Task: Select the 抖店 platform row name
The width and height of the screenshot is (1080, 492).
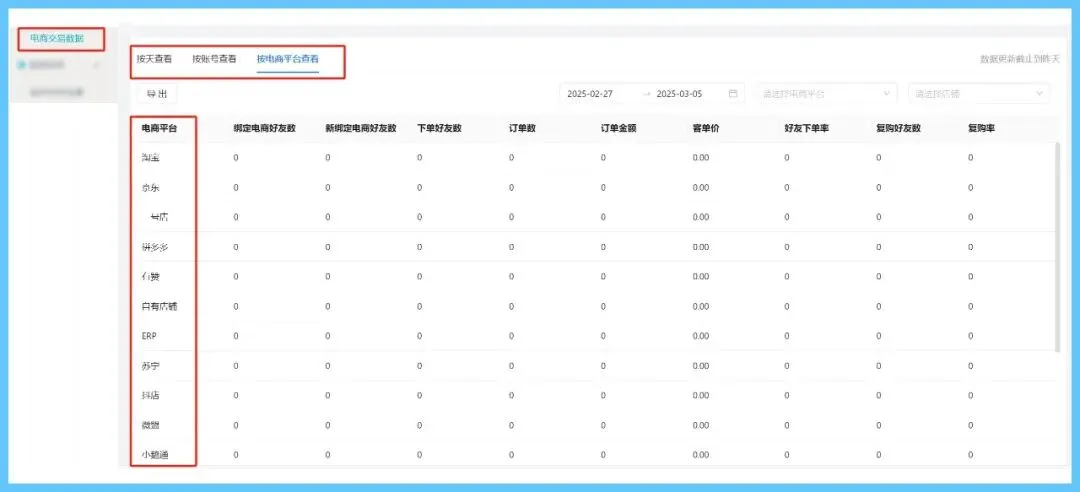Action: [x=150, y=396]
